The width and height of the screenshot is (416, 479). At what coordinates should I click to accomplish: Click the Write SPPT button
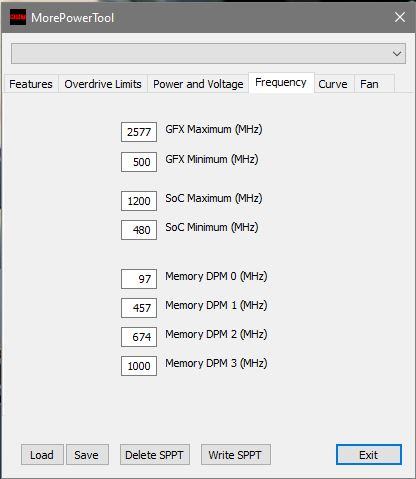point(236,455)
